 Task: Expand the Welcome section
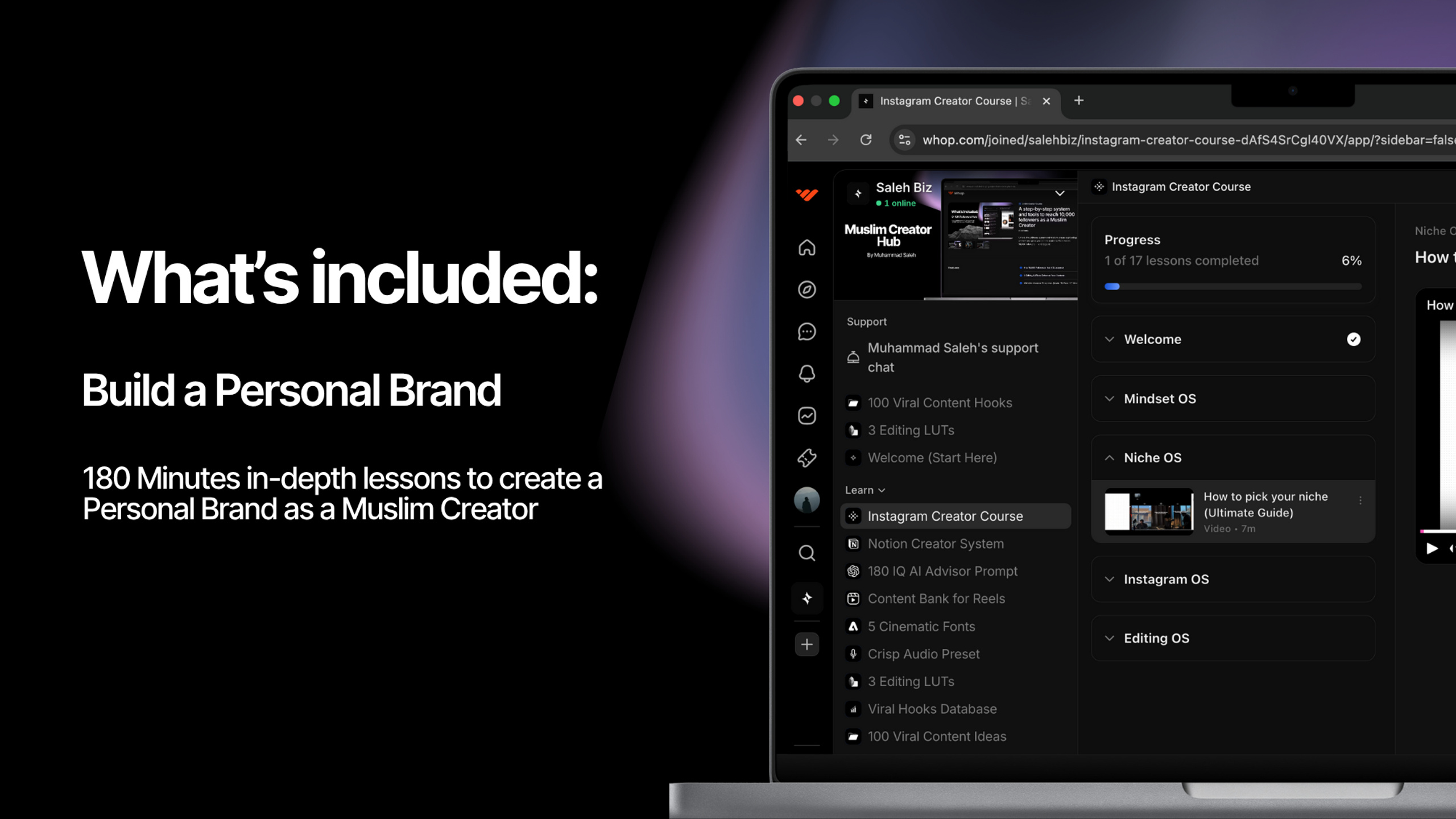click(x=1232, y=340)
